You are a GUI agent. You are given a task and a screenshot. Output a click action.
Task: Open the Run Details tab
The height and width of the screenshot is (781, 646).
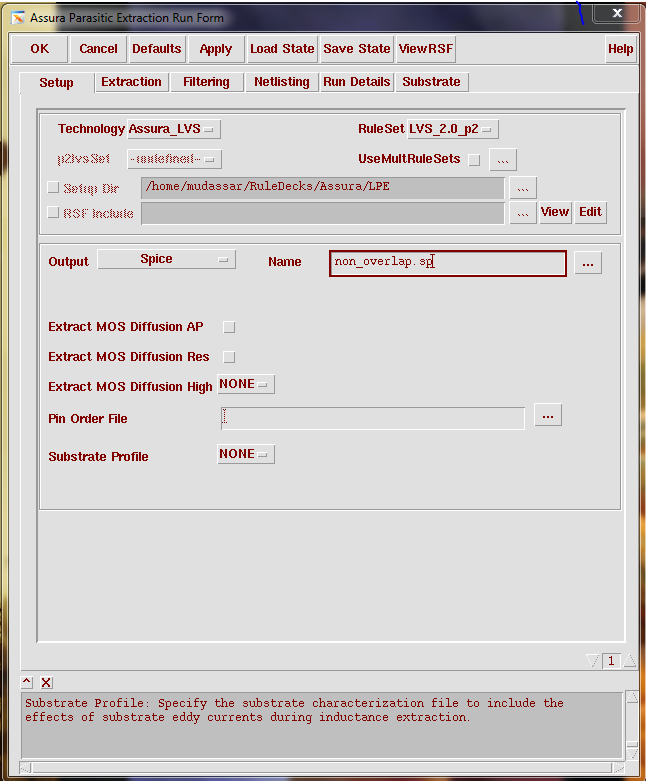[357, 82]
